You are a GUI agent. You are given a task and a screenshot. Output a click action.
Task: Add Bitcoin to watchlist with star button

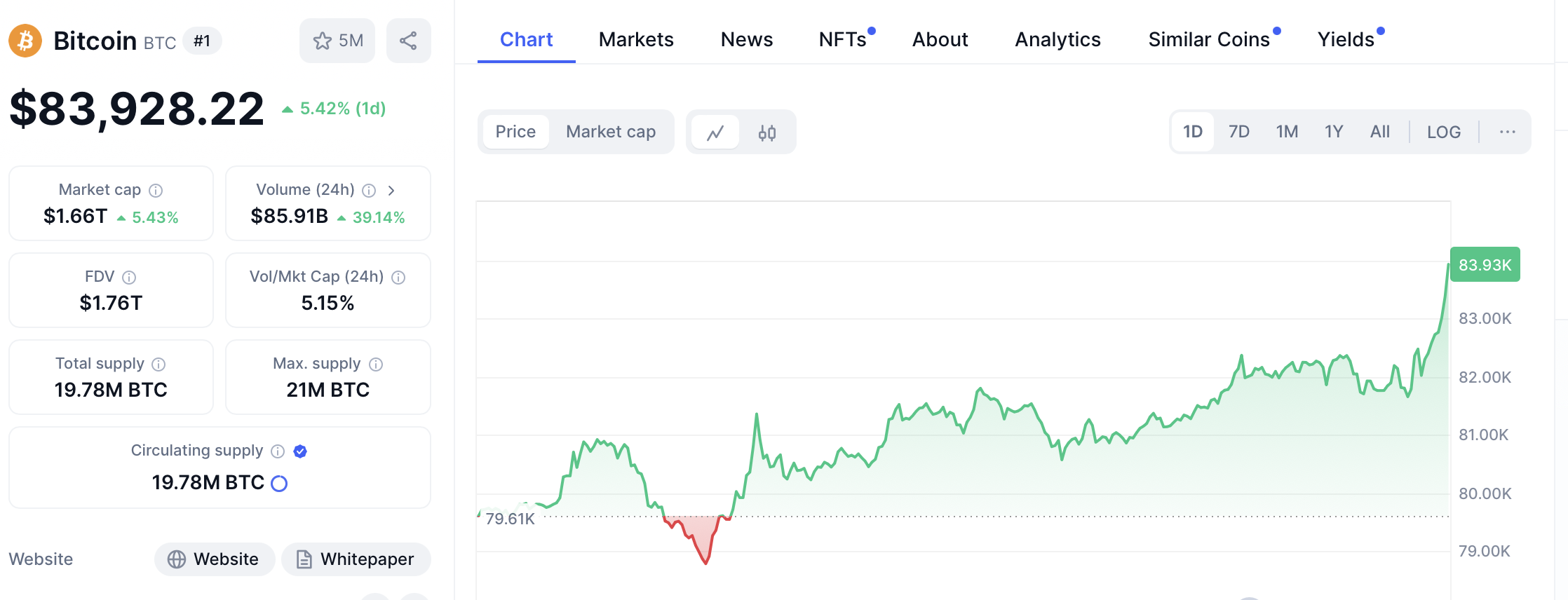(x=337, y=41)
